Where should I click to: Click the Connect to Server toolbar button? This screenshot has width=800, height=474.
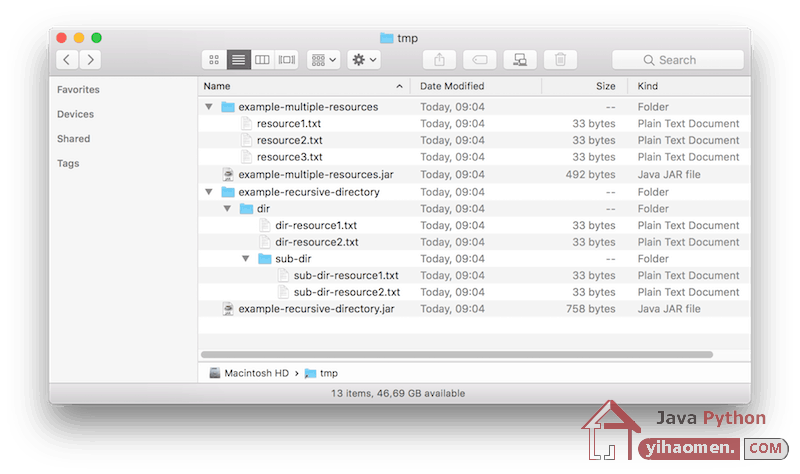(x=520, y=60)
